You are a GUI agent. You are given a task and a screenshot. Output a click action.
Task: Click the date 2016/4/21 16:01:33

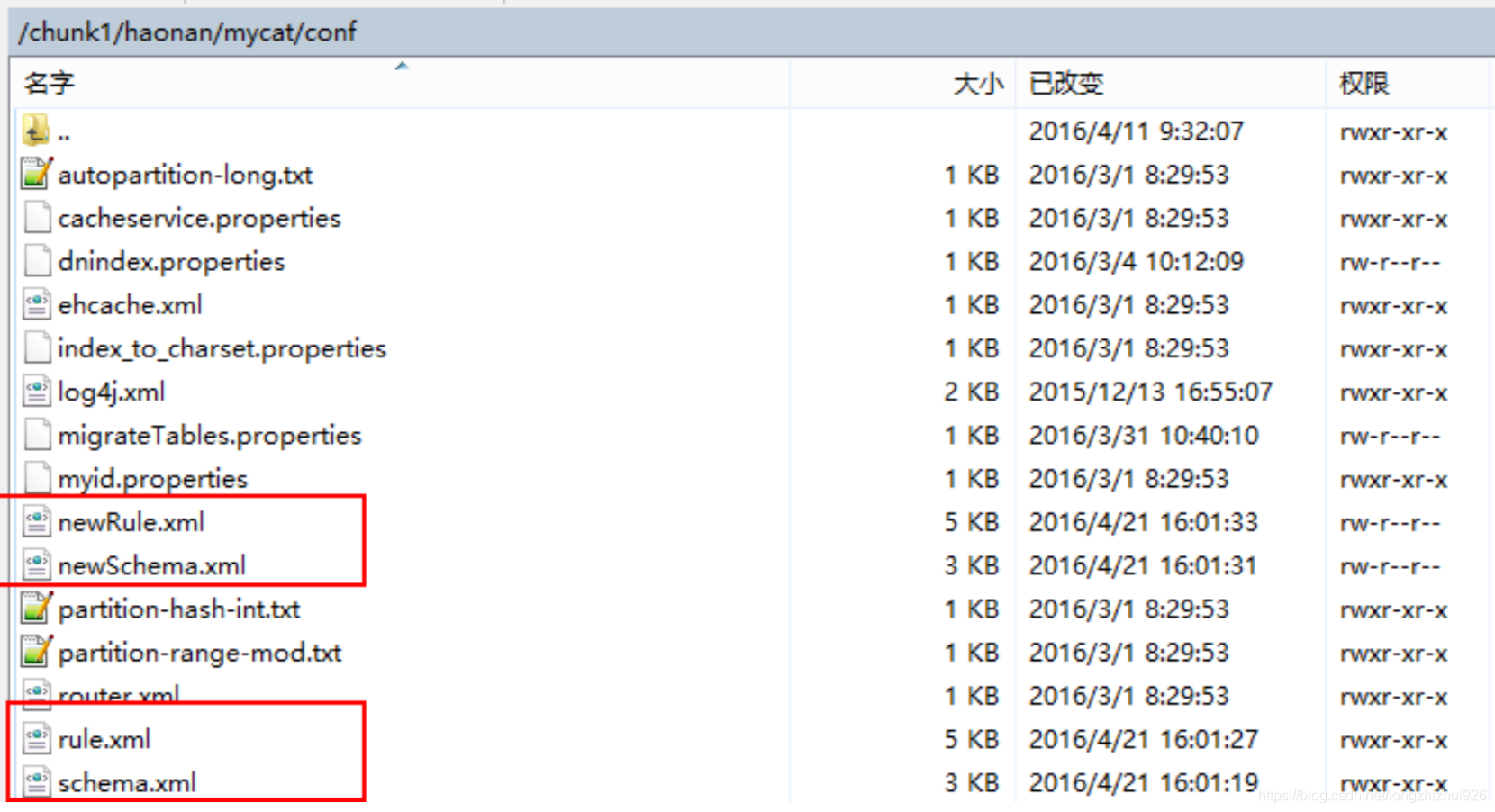pos(1144,522)
